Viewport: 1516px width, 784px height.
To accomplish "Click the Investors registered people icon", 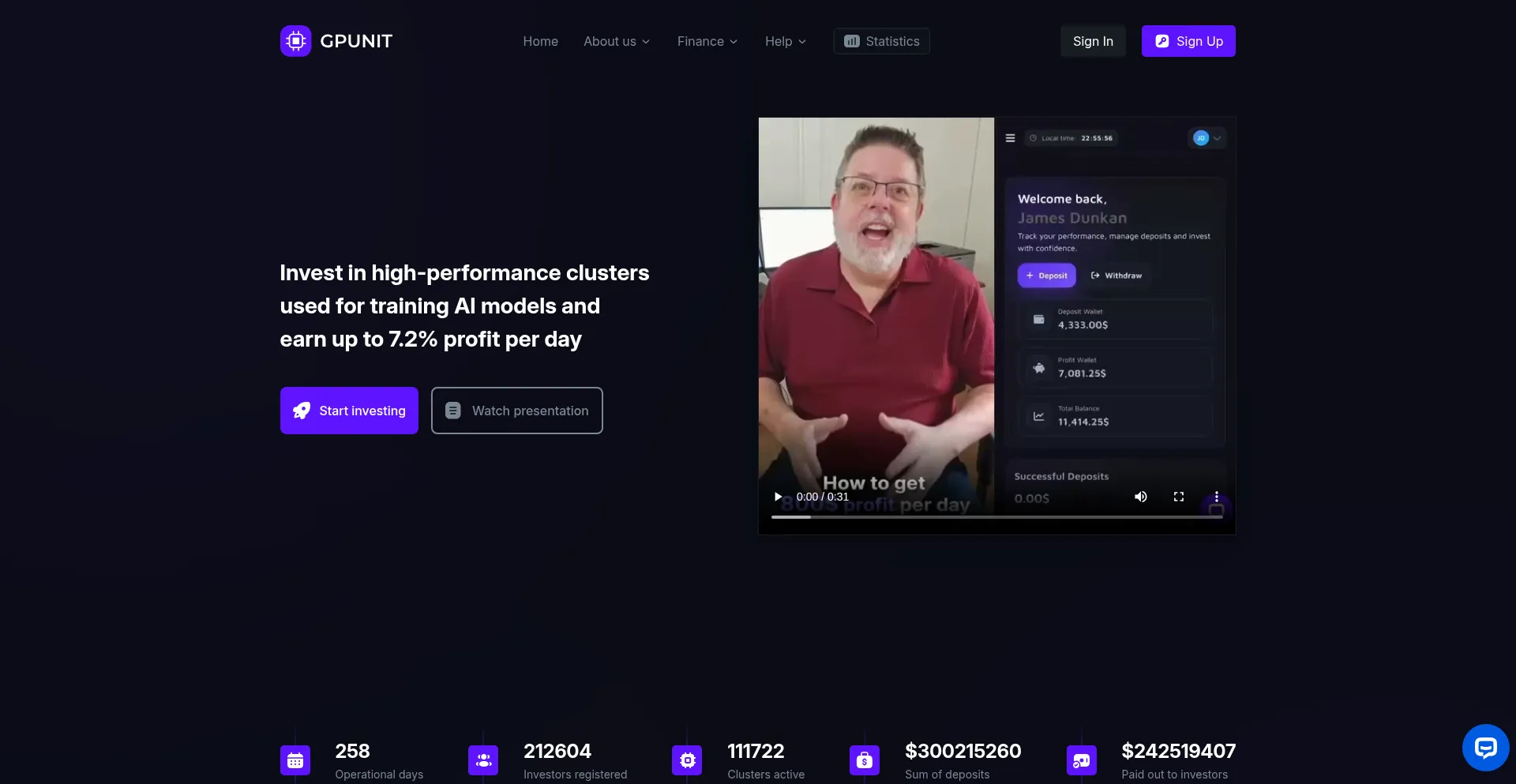I will (483, 760).
